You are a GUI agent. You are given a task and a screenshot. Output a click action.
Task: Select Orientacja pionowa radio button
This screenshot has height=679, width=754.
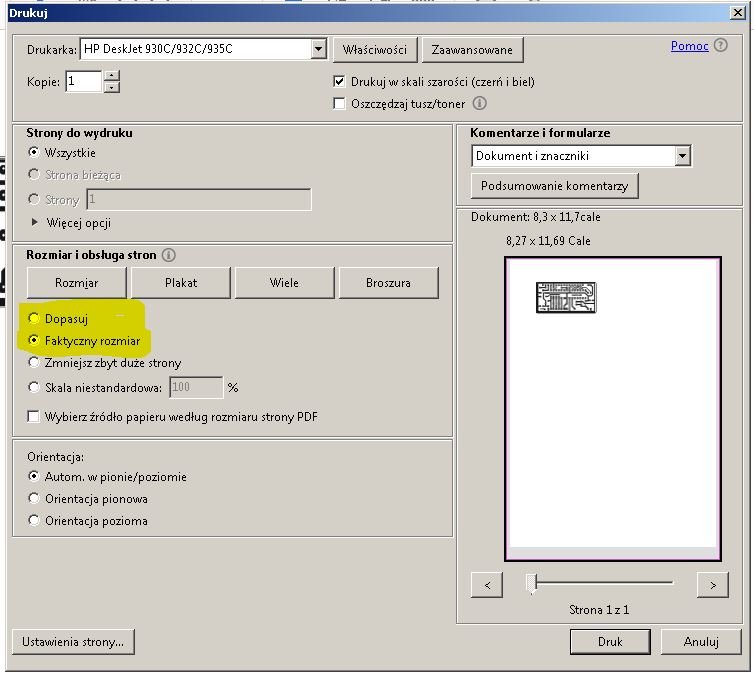pos(34,498)
